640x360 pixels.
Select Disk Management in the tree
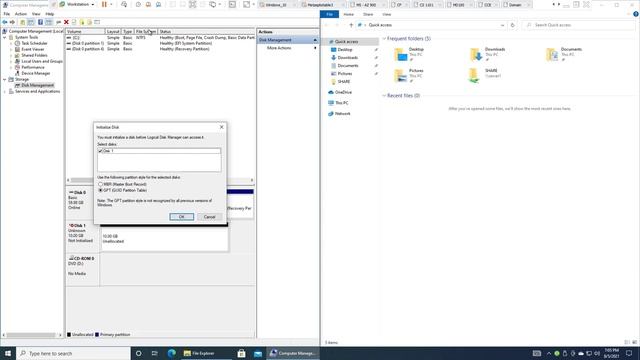38,85
